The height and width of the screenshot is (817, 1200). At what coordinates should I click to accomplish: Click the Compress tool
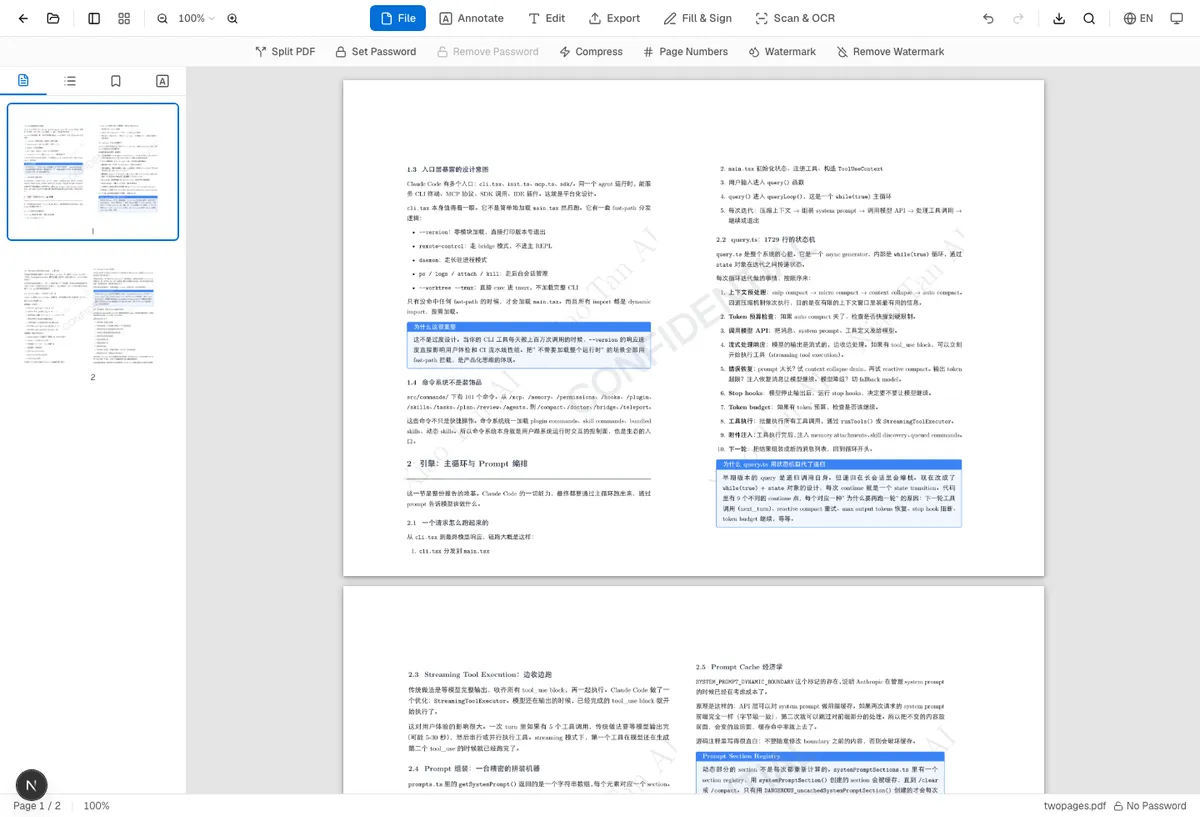pyautogui.click(x=591, y=52)
